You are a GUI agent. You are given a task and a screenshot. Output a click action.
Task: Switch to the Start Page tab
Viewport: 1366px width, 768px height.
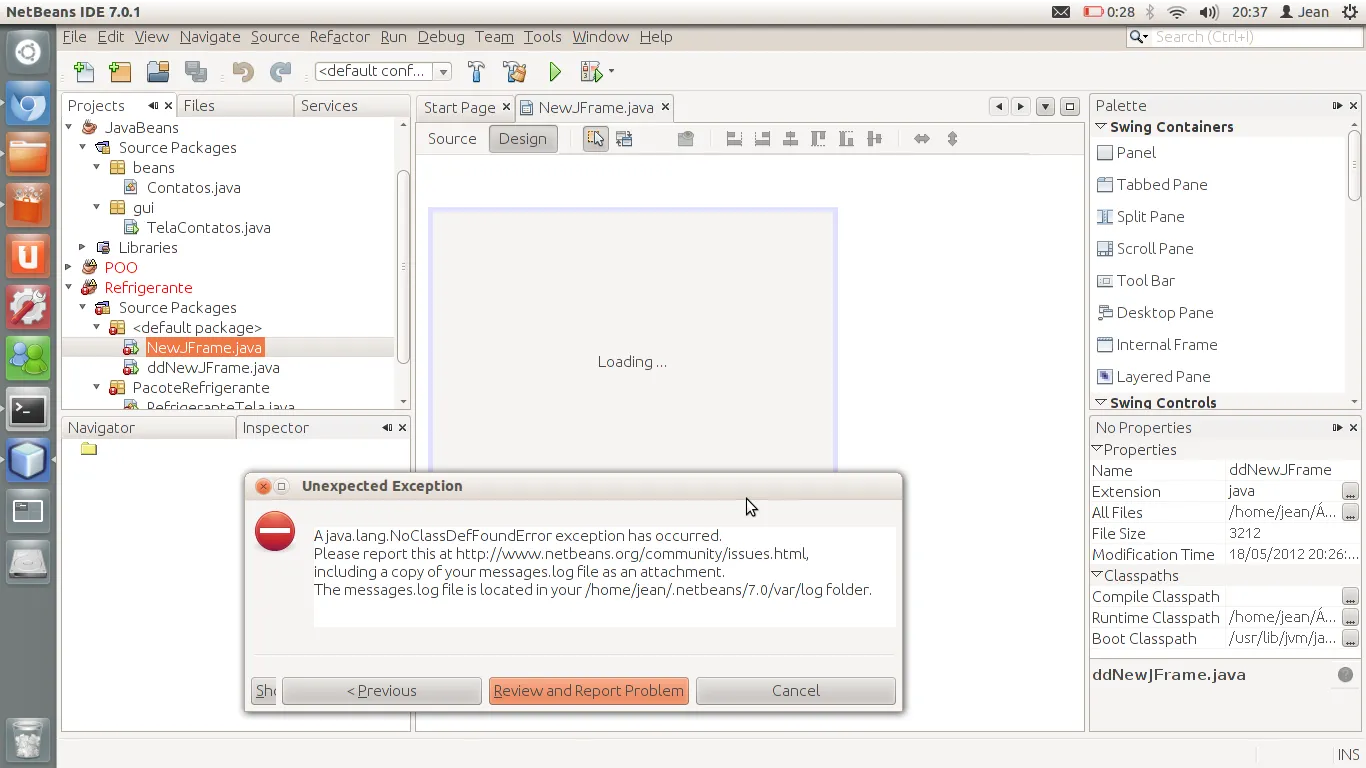click(459, 108)
